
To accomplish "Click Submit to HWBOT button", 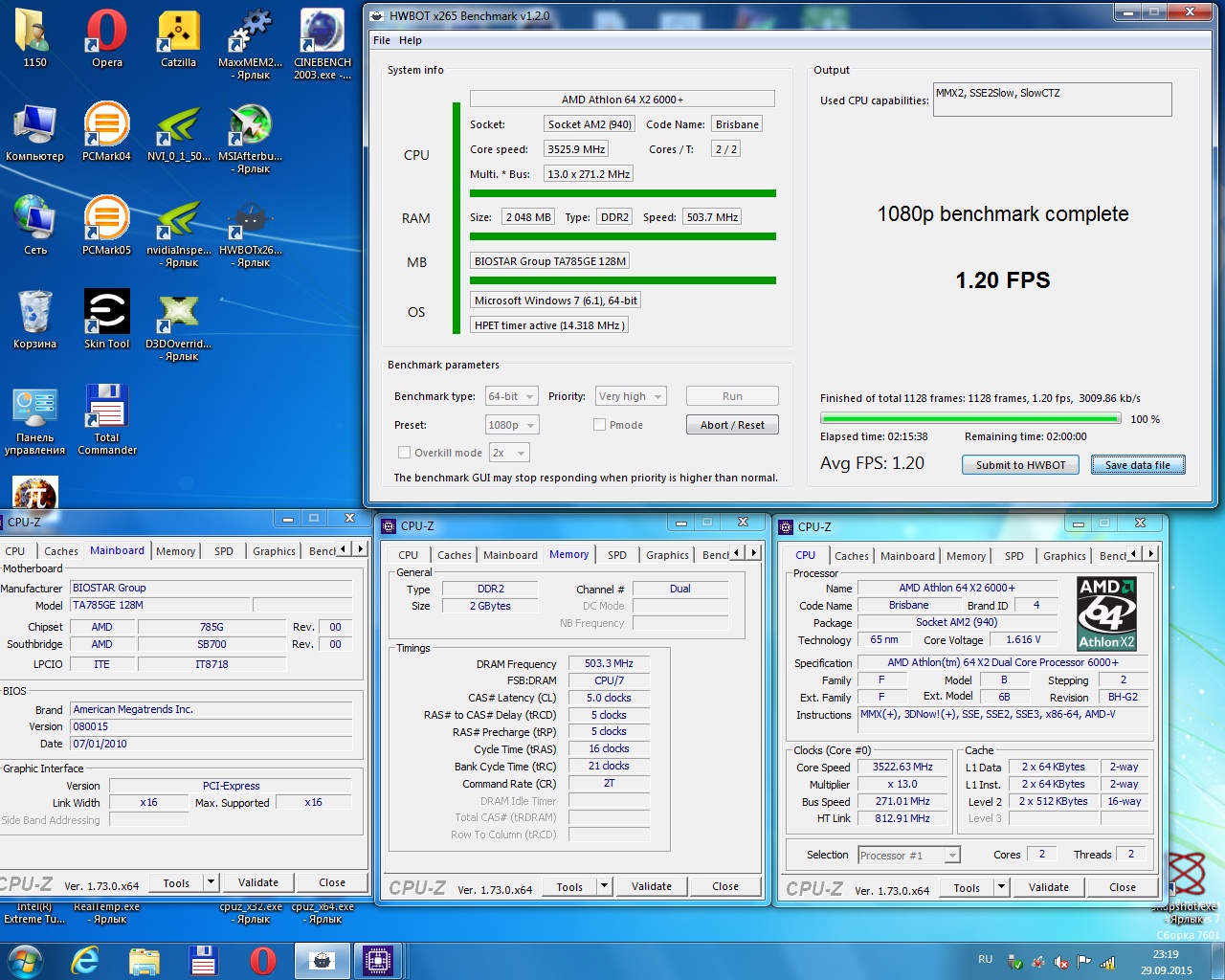I will point(1020,465).
